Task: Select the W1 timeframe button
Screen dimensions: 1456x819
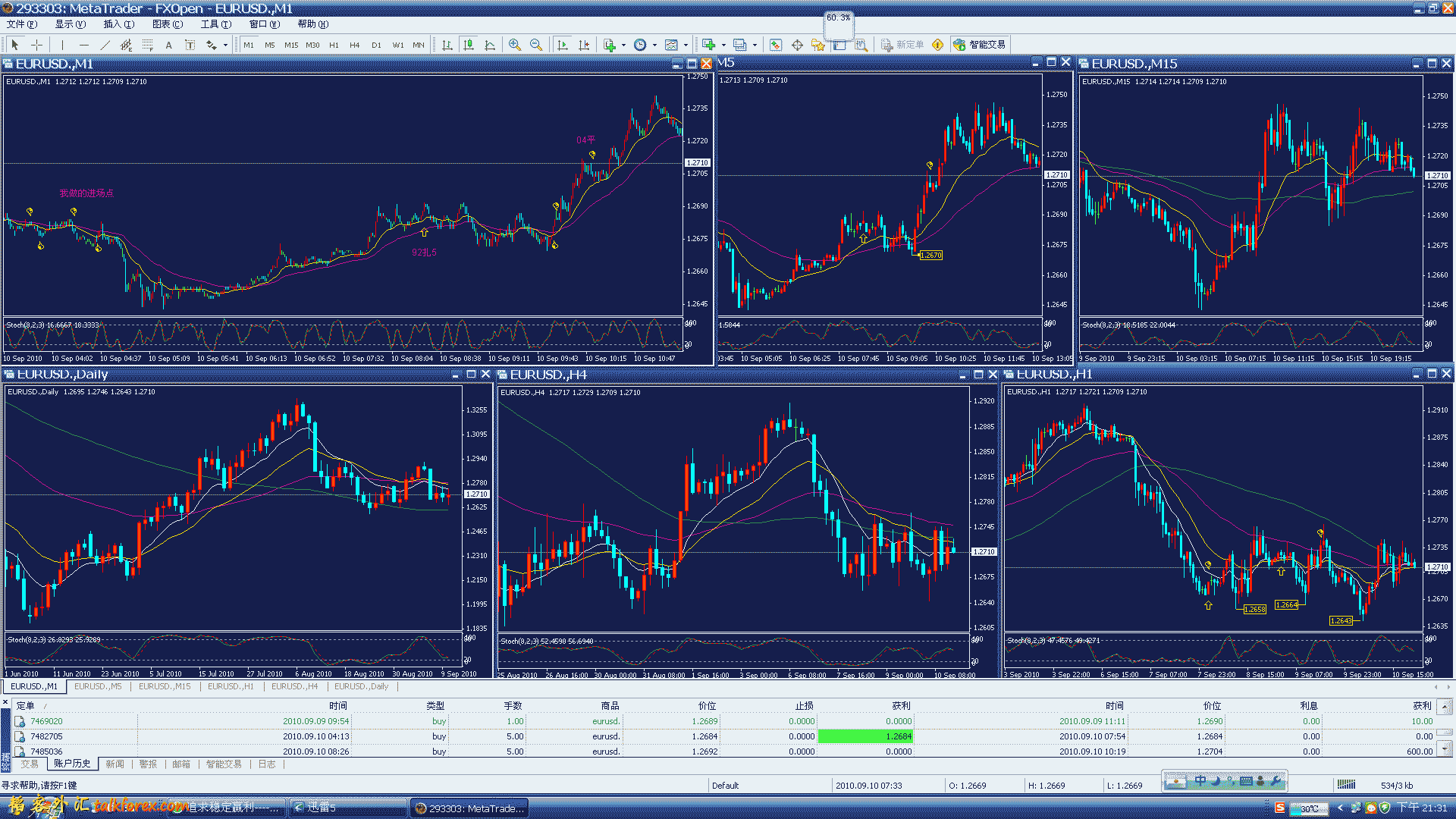Action: [398, 45]
